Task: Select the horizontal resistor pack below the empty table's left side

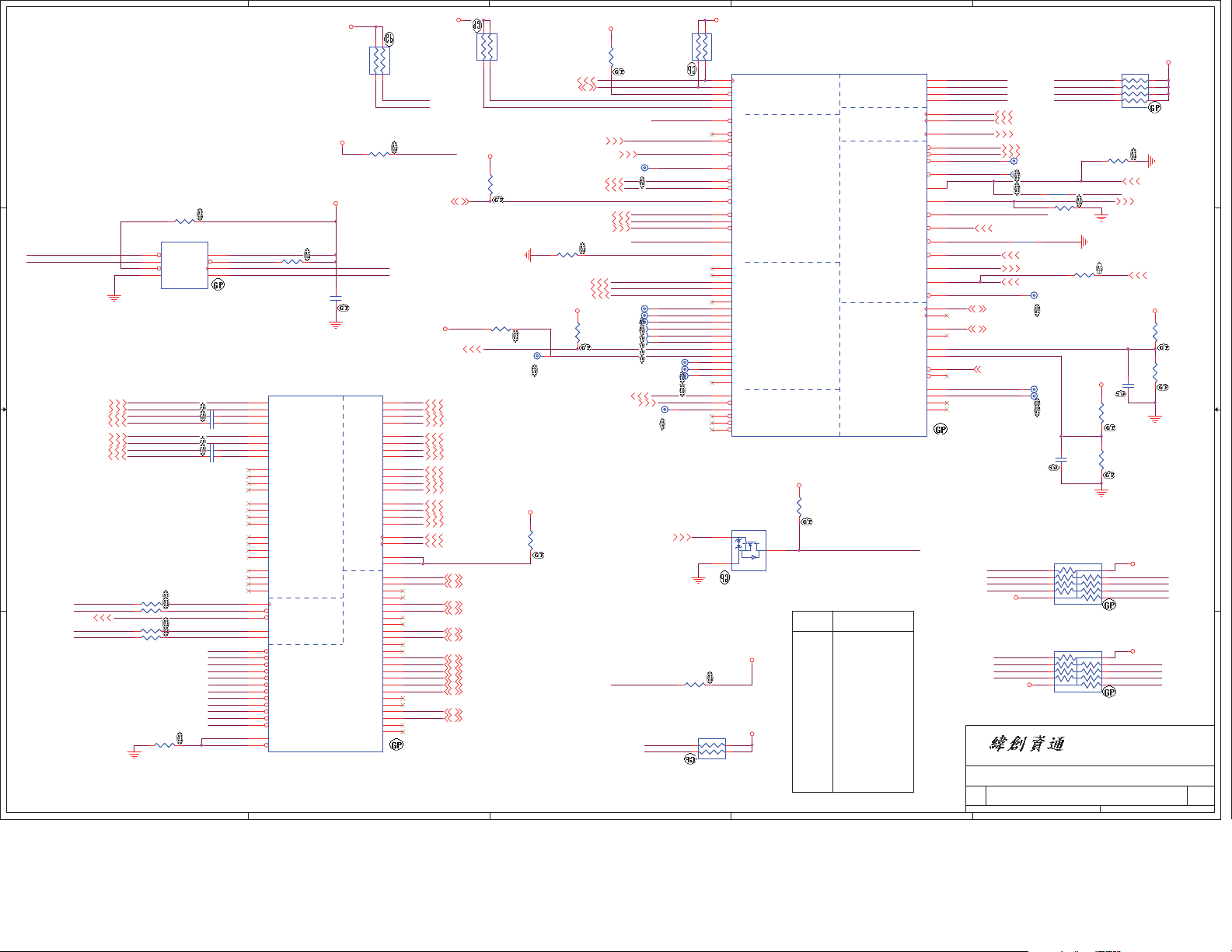Action: pyautogui.click(x=712, y=748)
